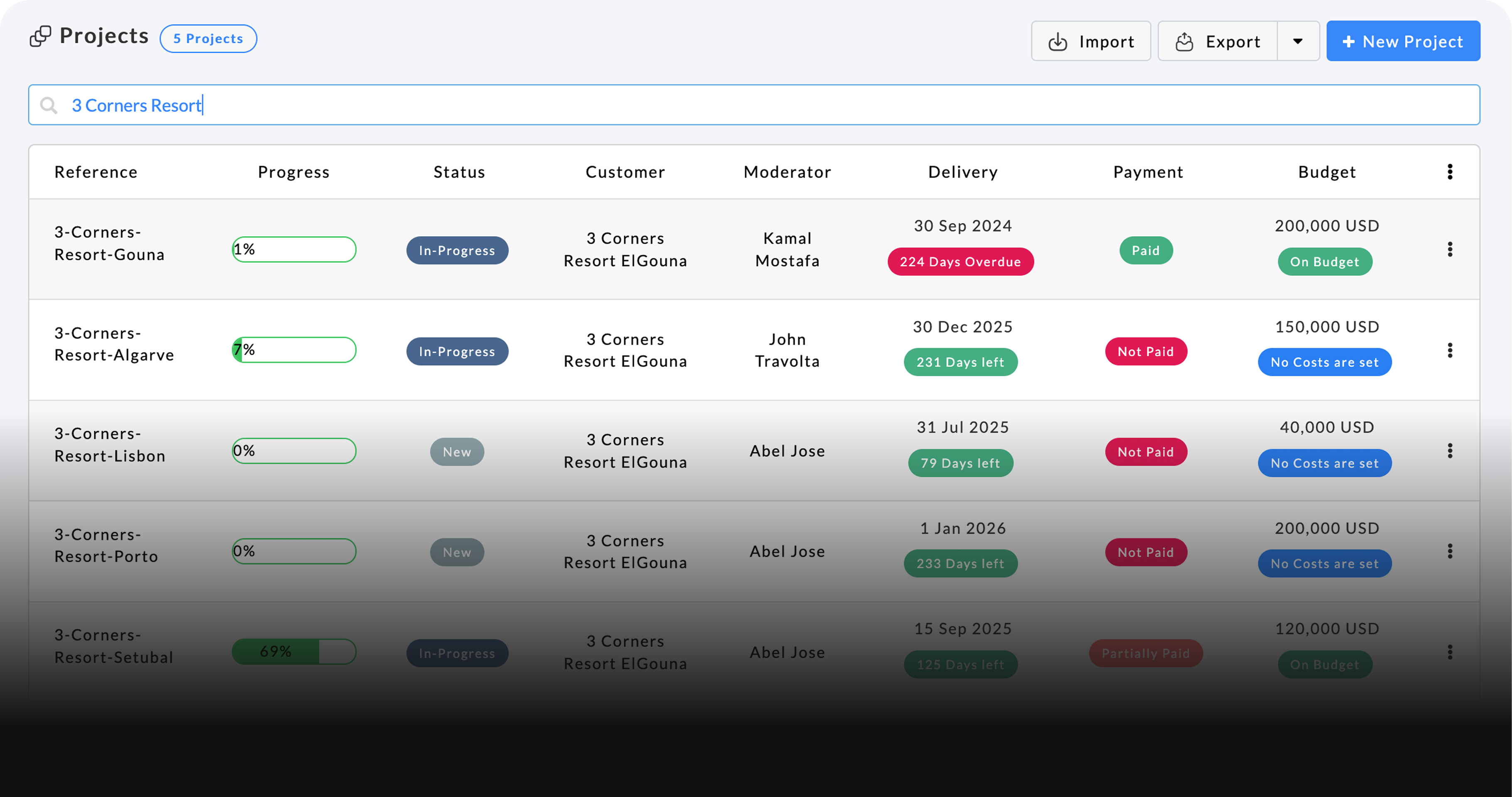Open row menu for 3-Corners-Resort-Gouna

click(1450, 249)
